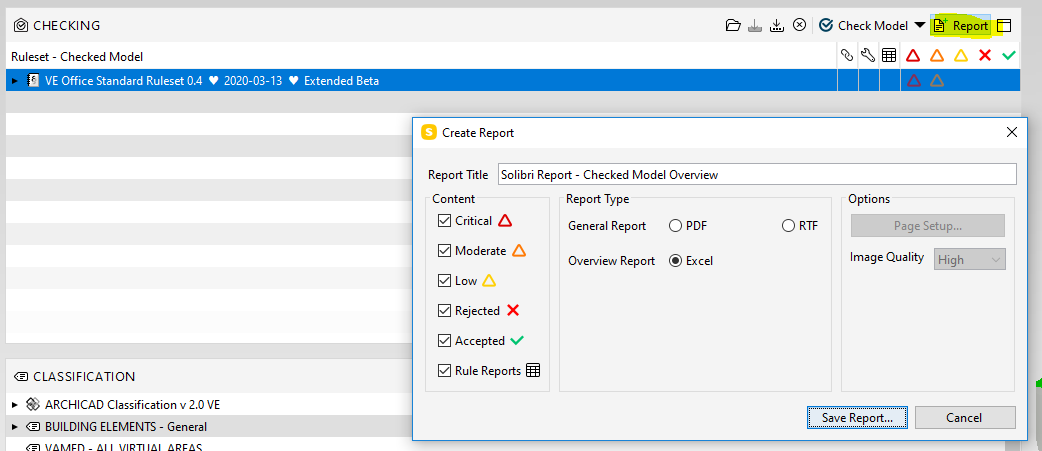Expand VE Office Standard Ruleset 0.4 row
Viewport: 1042px width, 451px height.
(15, 81)
